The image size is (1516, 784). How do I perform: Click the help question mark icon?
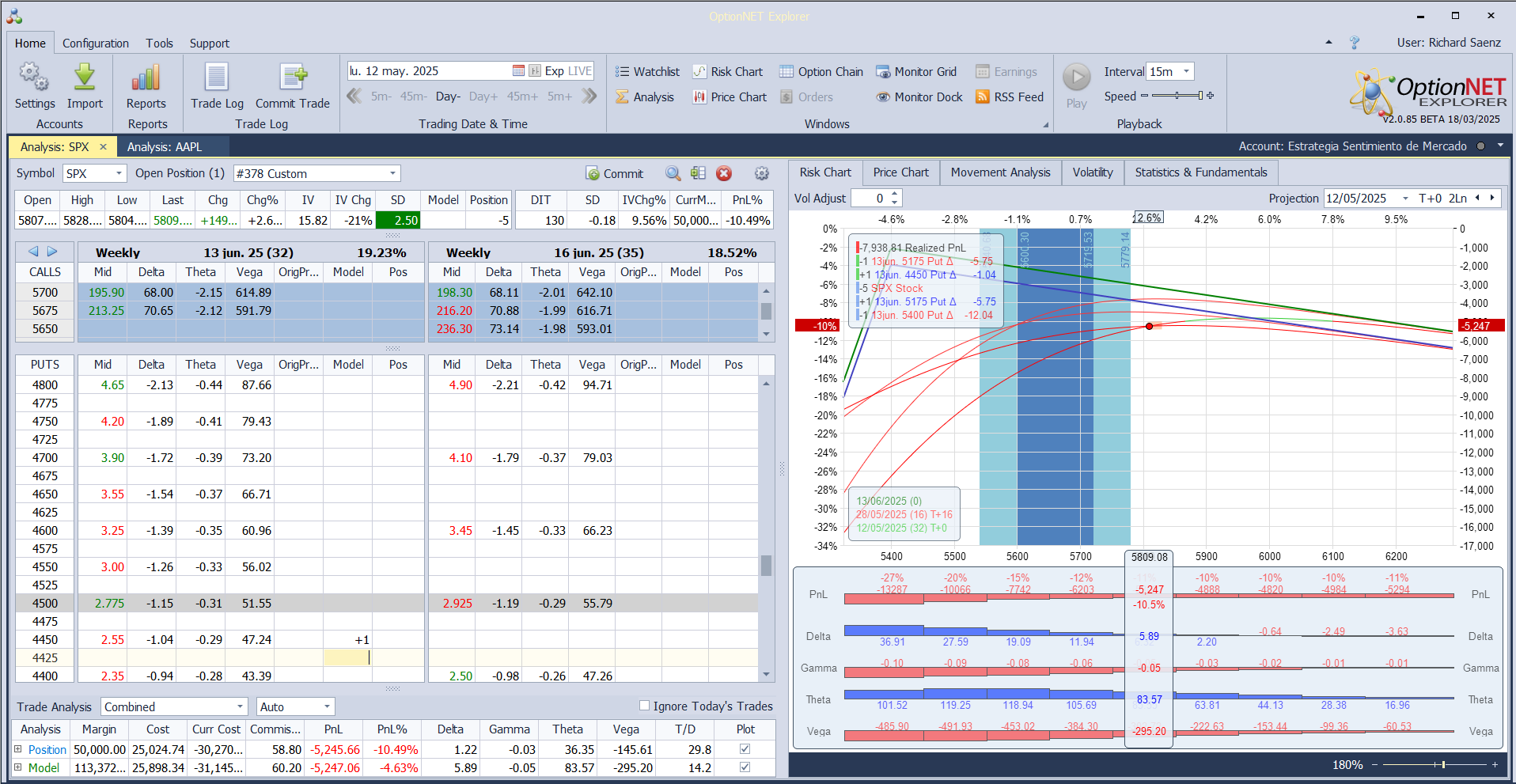click(x=1355, y=43)
